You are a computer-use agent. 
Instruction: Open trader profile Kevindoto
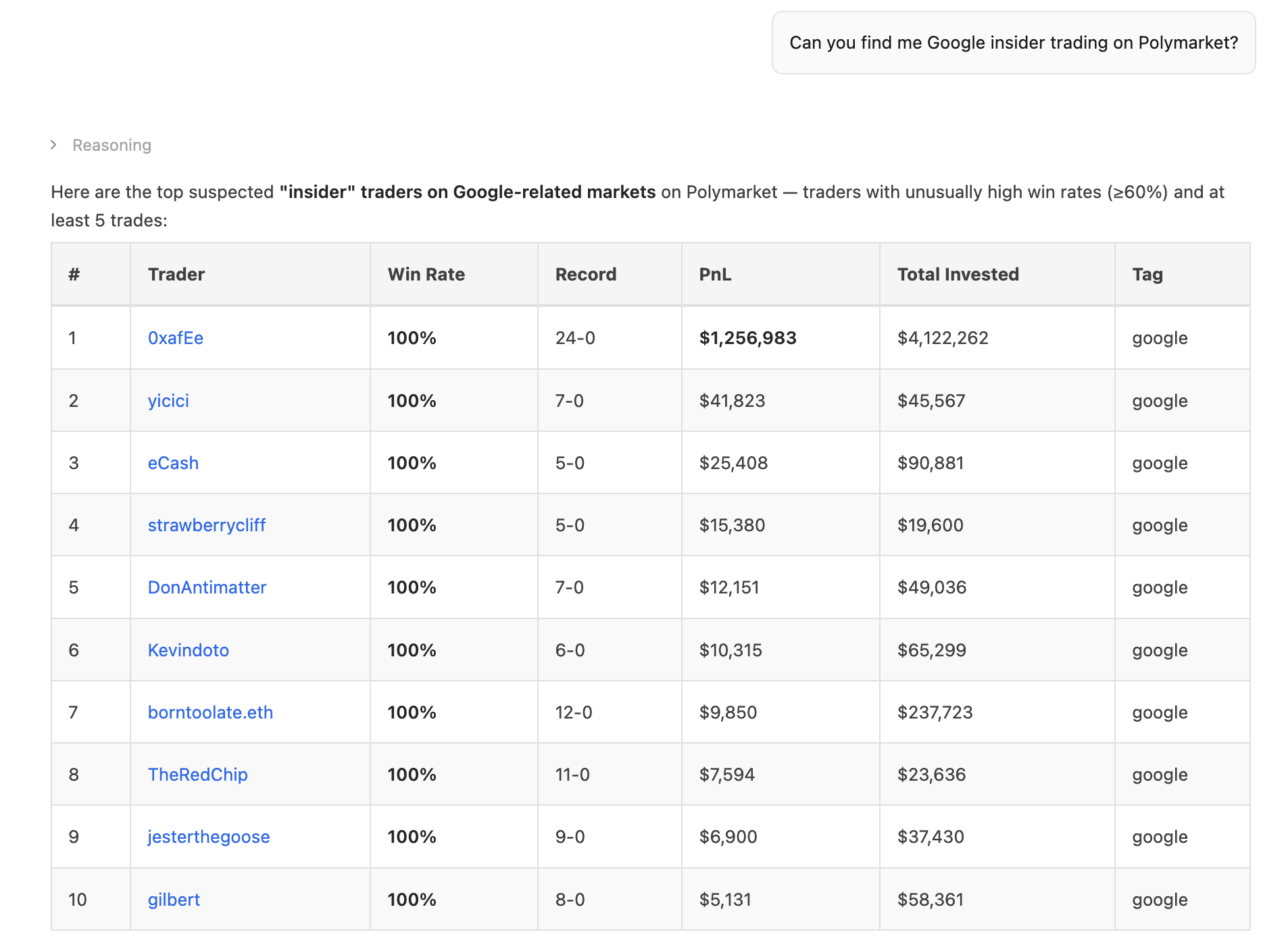point(188,650)
